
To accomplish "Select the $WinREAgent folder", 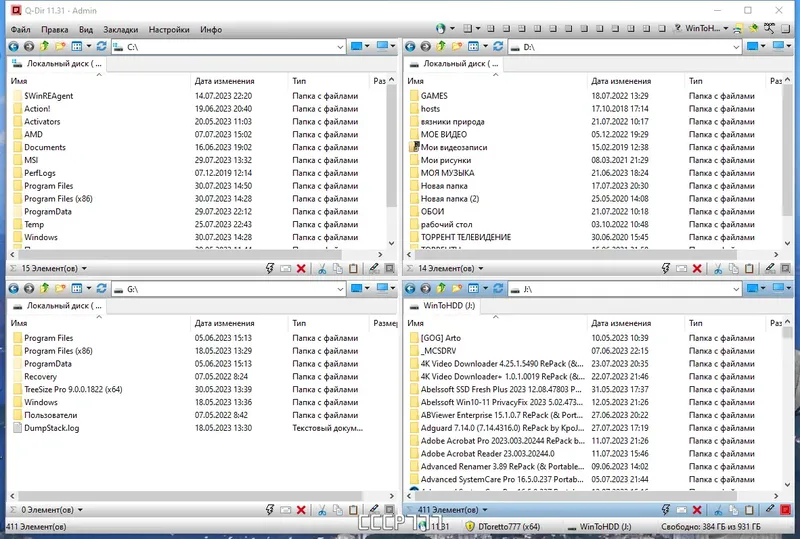I will click(49, 96).
